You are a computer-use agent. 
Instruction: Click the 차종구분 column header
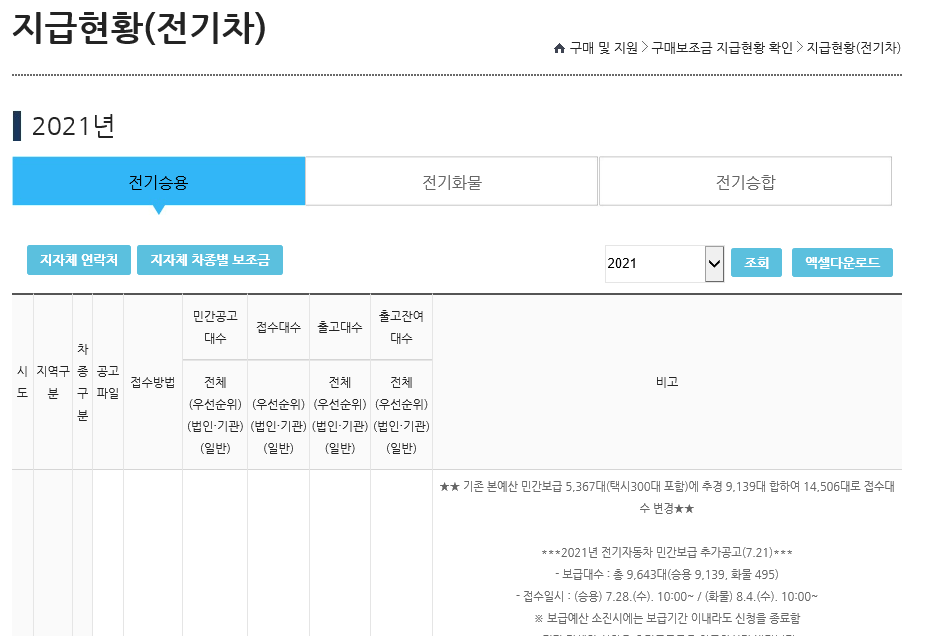click(83, 382)
